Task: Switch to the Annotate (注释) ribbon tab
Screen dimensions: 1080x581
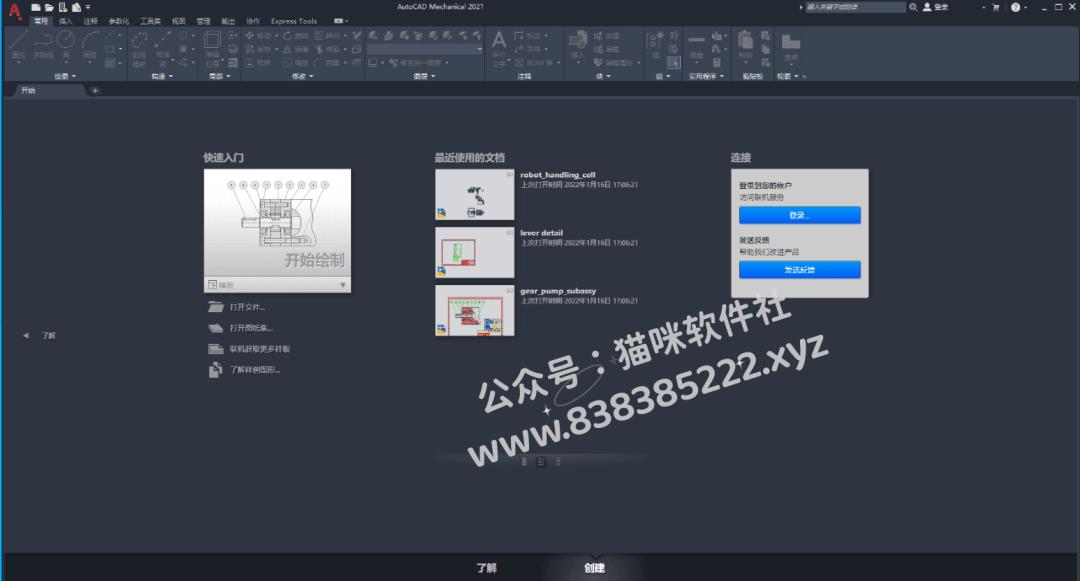Action: pyautogui.click(x=90, y=21)
